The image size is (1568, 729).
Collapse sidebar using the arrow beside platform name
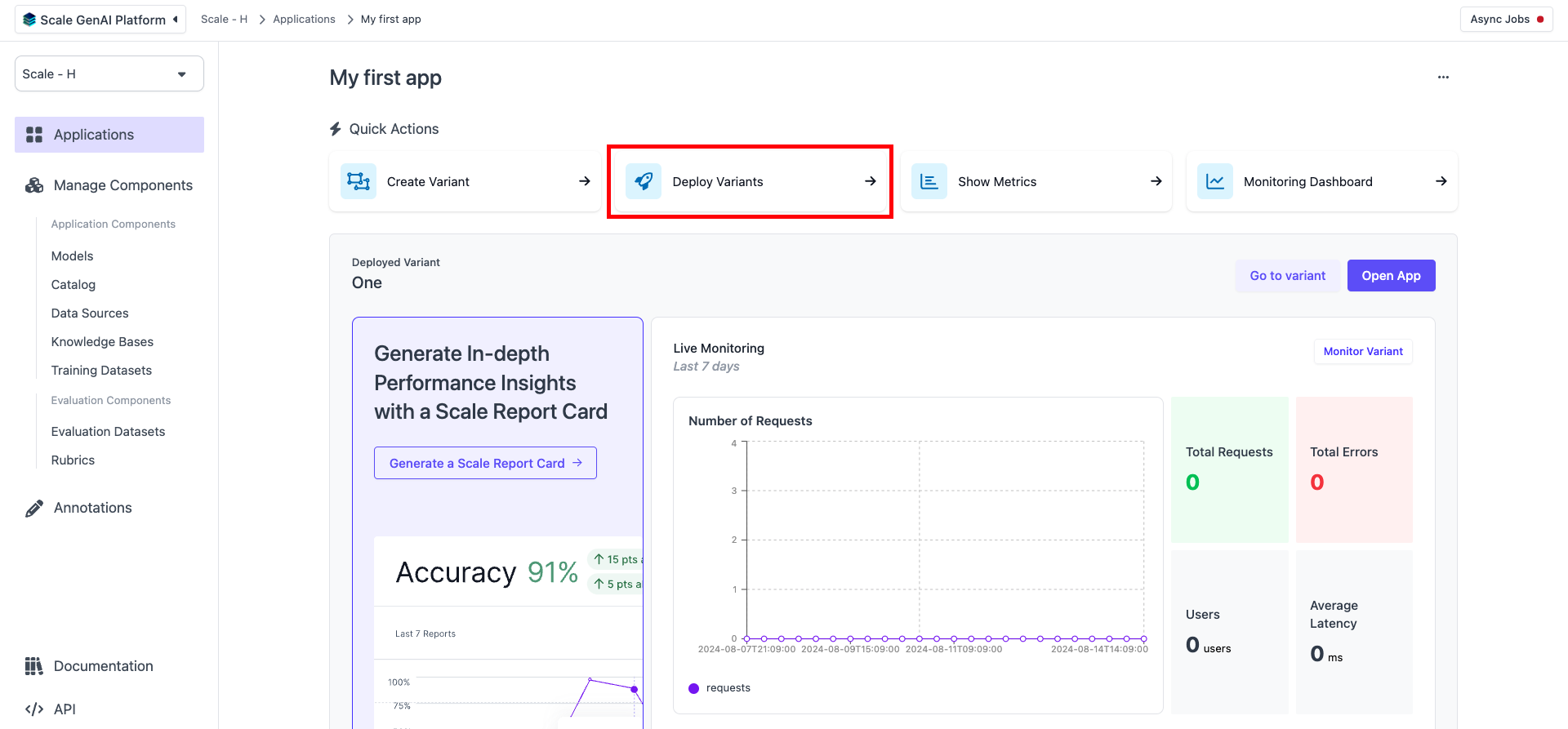(x=176, y=20)
